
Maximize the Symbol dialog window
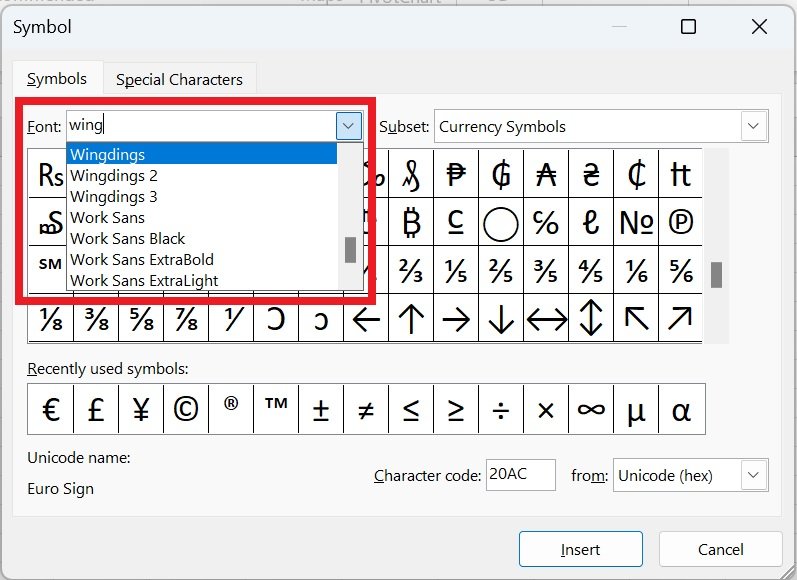pos(688,26)
